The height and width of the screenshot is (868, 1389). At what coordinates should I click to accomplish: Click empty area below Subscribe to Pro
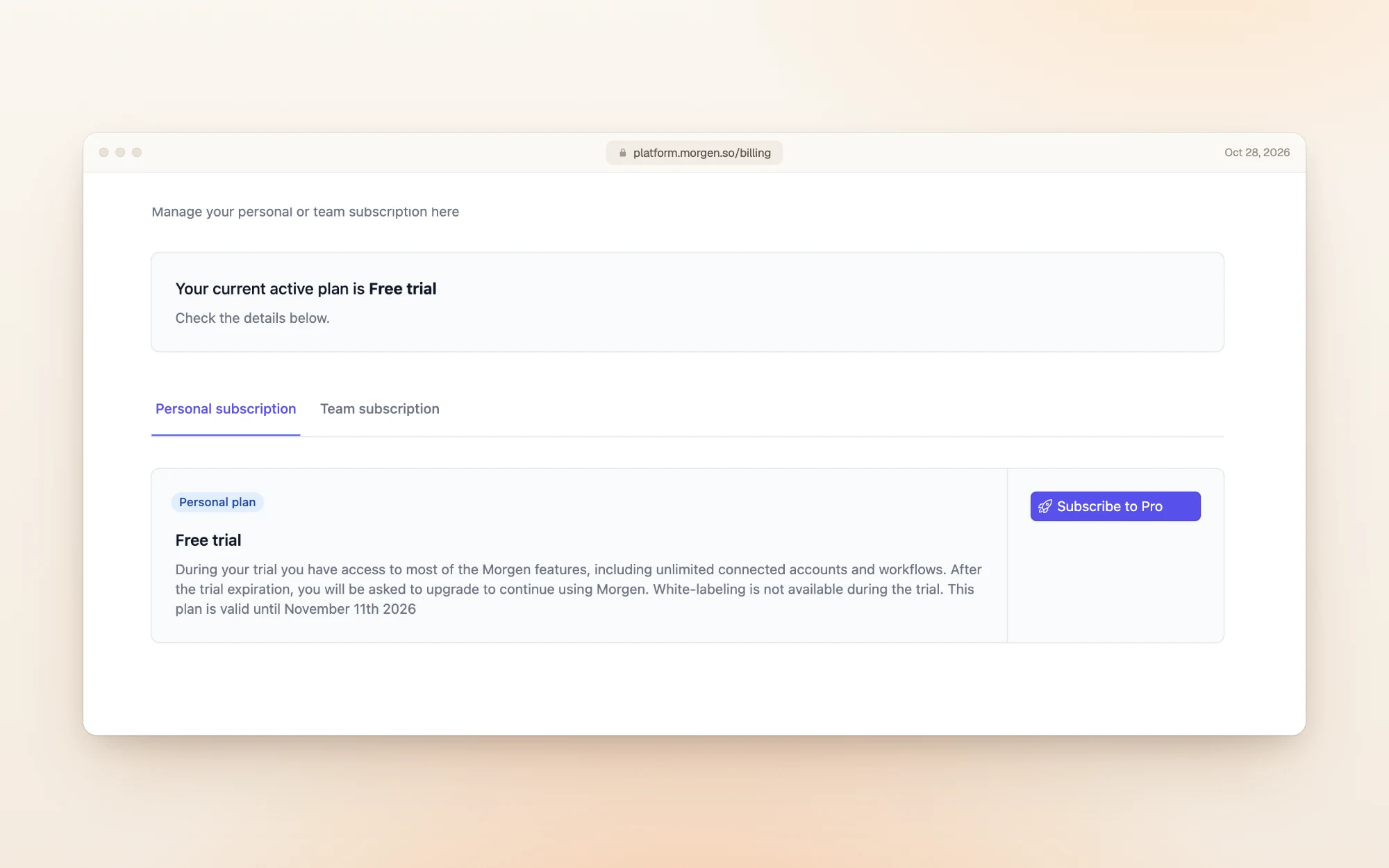click(1115, 583)
